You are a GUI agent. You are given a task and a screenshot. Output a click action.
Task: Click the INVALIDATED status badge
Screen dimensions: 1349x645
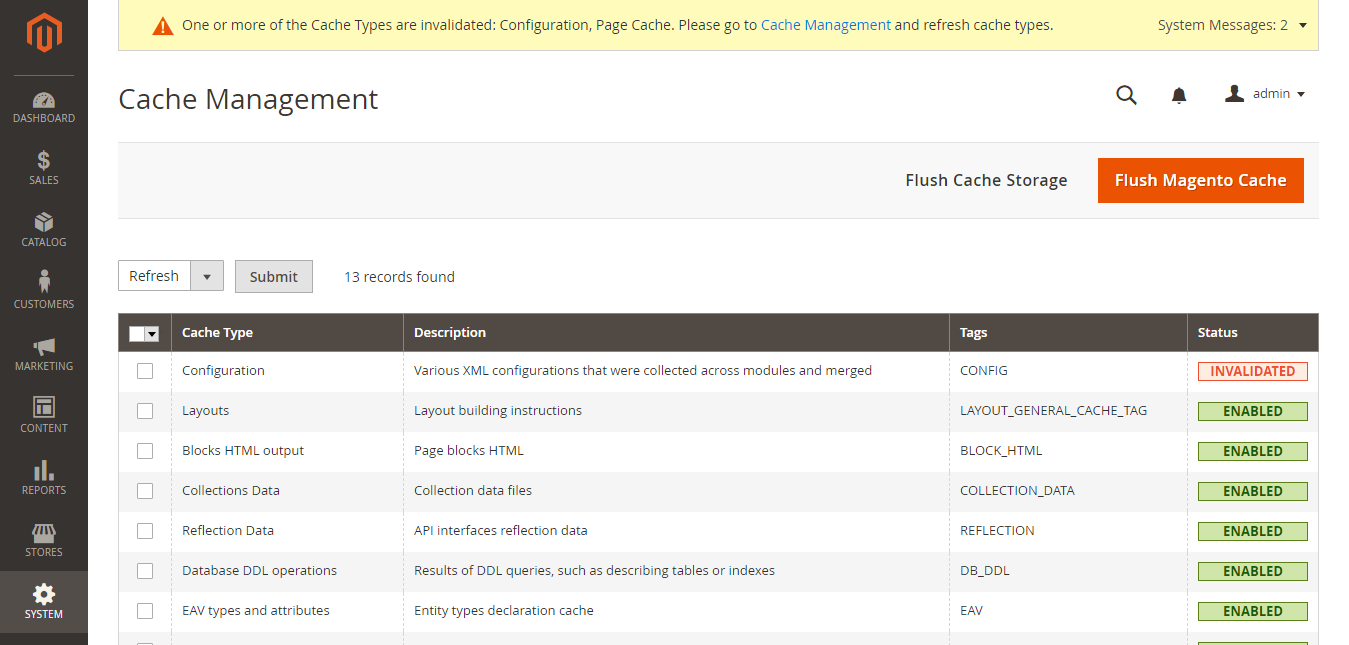point(1253,371)
